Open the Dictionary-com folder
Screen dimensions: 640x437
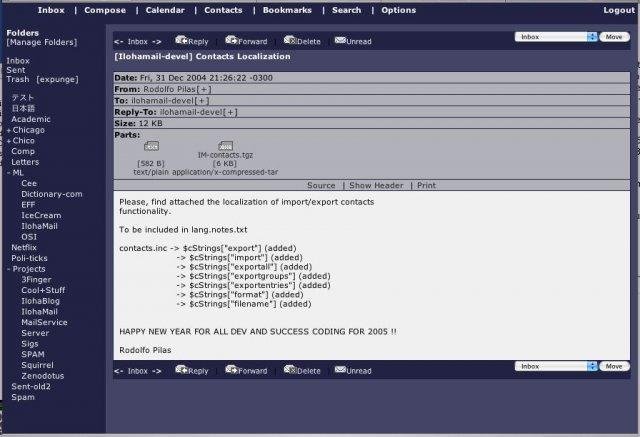pyautogui.click(x=52, y=194)
